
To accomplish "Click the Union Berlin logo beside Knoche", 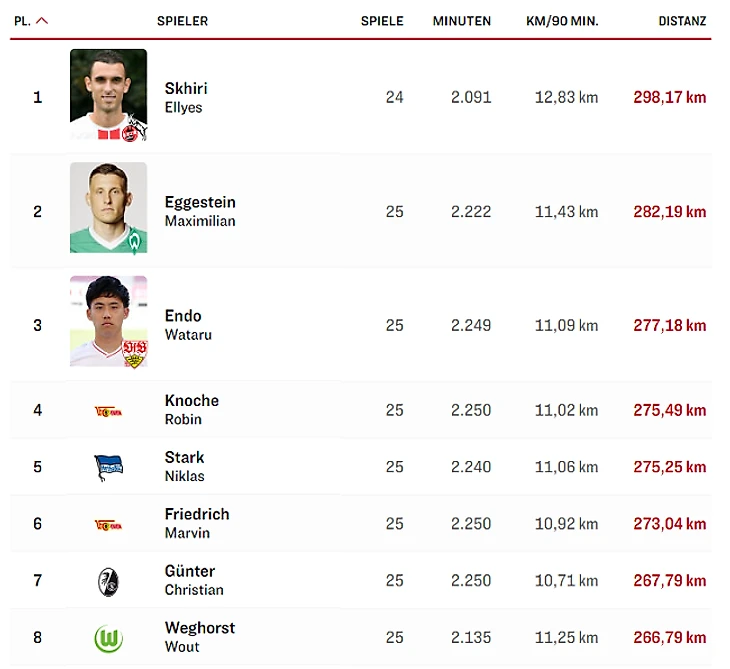I will pos(108,410).
